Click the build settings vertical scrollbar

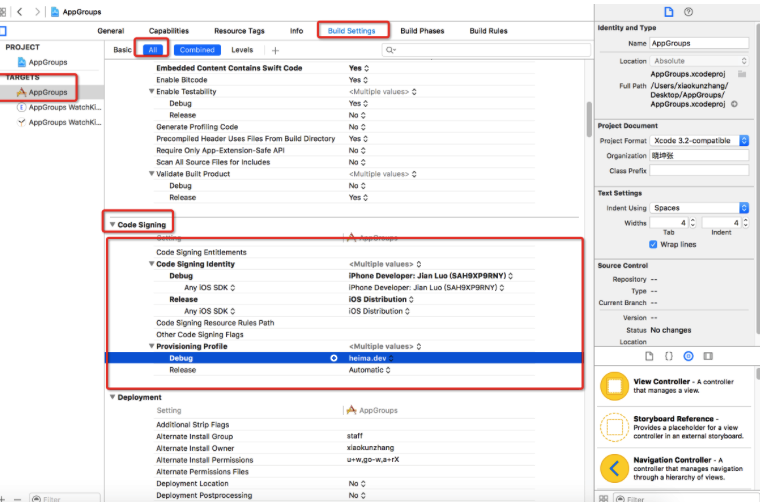pos(589,119)
